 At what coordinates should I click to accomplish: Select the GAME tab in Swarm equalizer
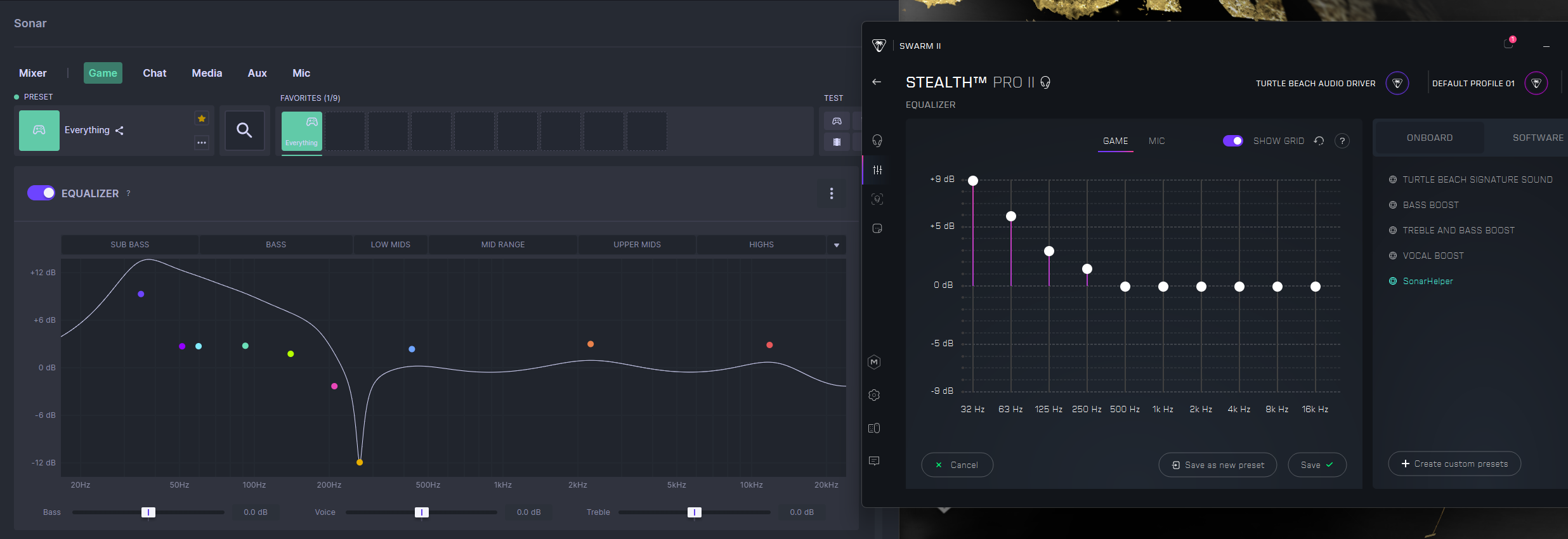(x=1116, y=141)
